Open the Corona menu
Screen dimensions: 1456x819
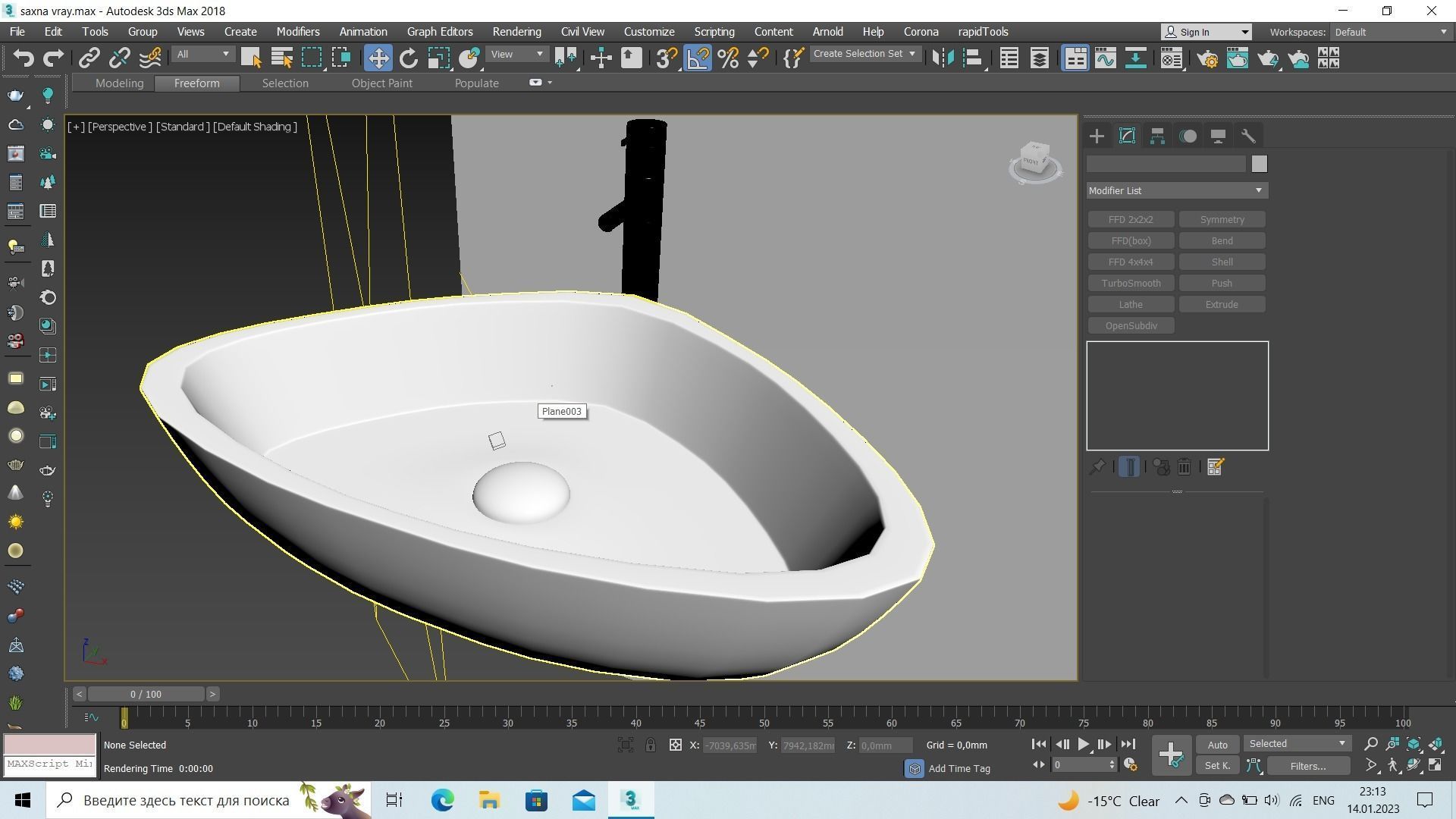click(921, 32)
